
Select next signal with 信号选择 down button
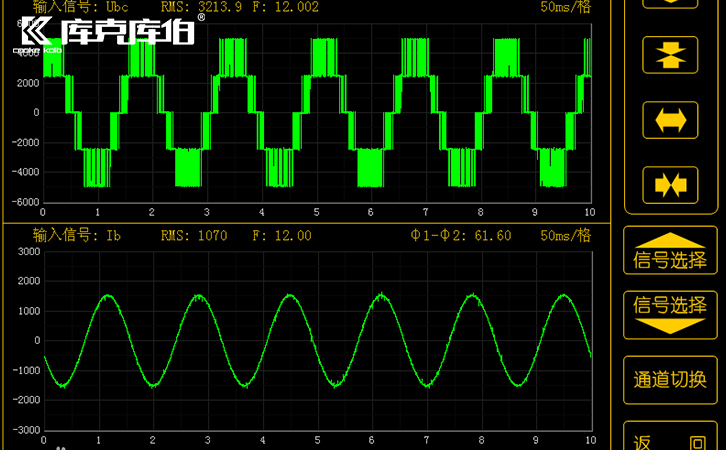click(670, 313)
